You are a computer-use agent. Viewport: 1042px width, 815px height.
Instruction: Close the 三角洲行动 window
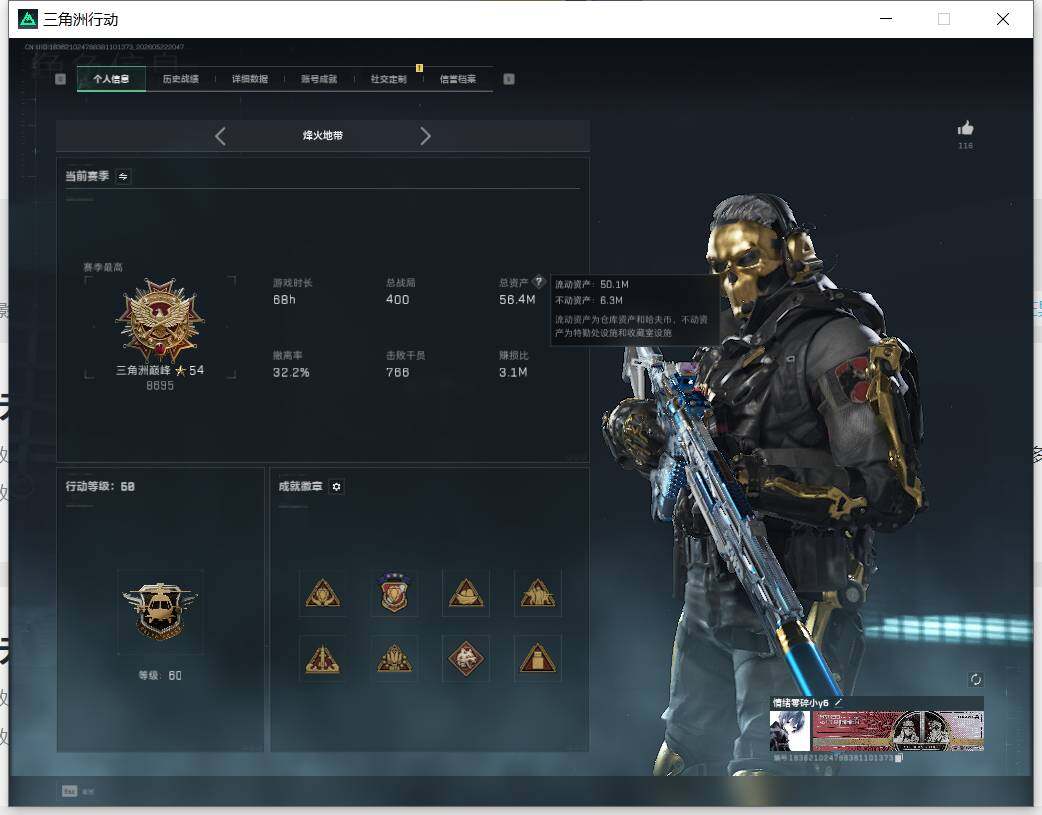[x=1003, y=19]
